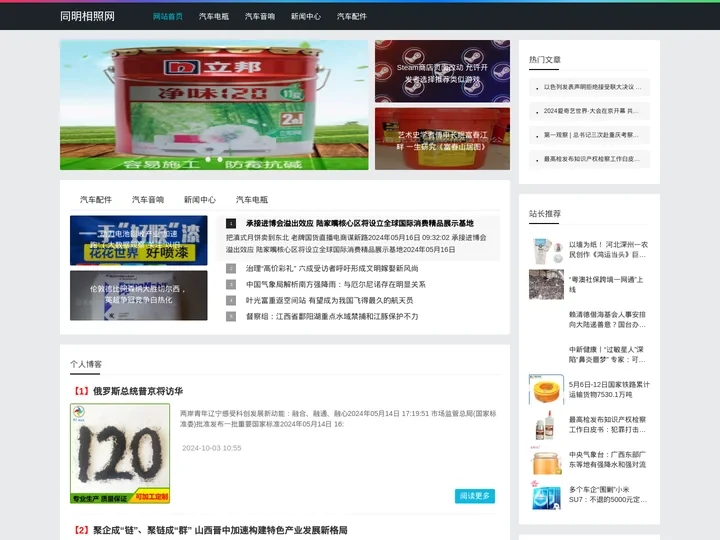This screenshot has height=540, width=720.
Task: Open the 同明相照网 site logo
Action: pos(87,17)
